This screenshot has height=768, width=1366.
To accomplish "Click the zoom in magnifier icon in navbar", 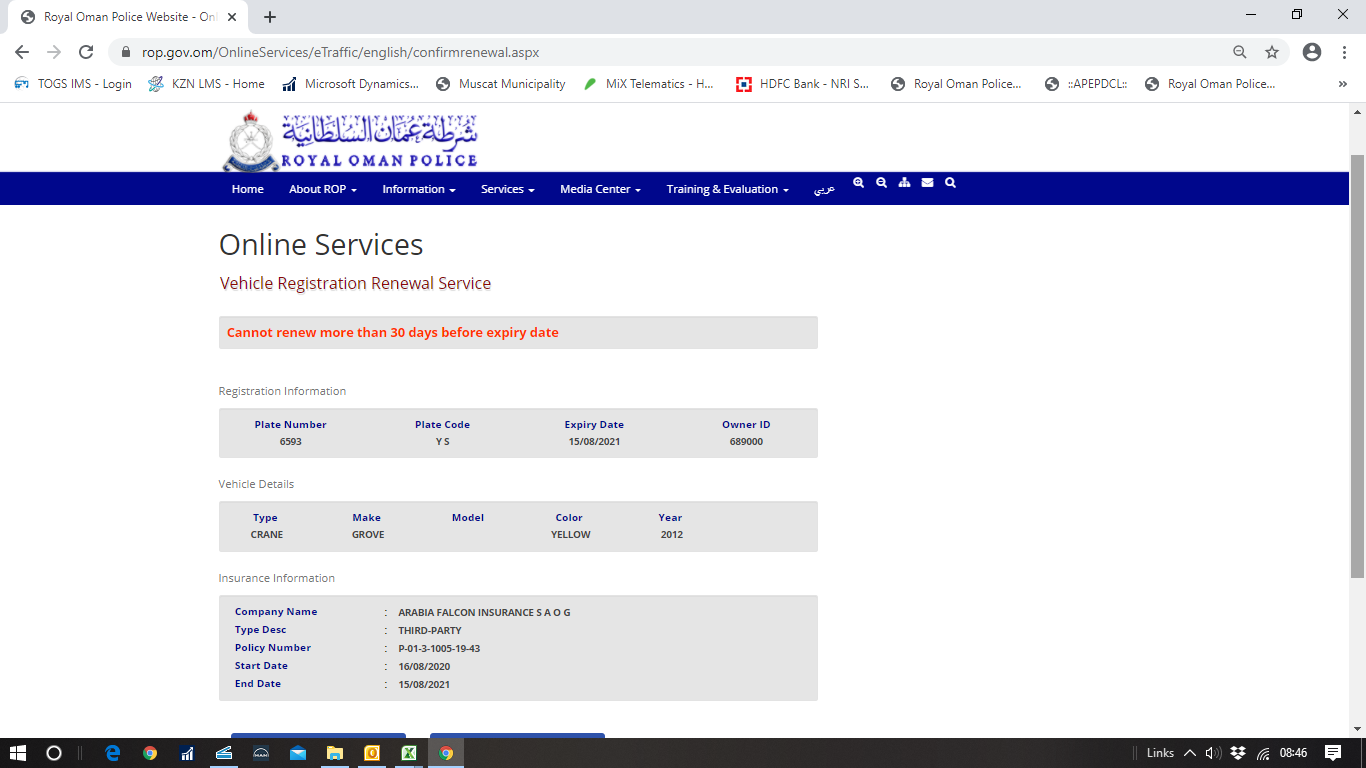I will click(858, 183).
